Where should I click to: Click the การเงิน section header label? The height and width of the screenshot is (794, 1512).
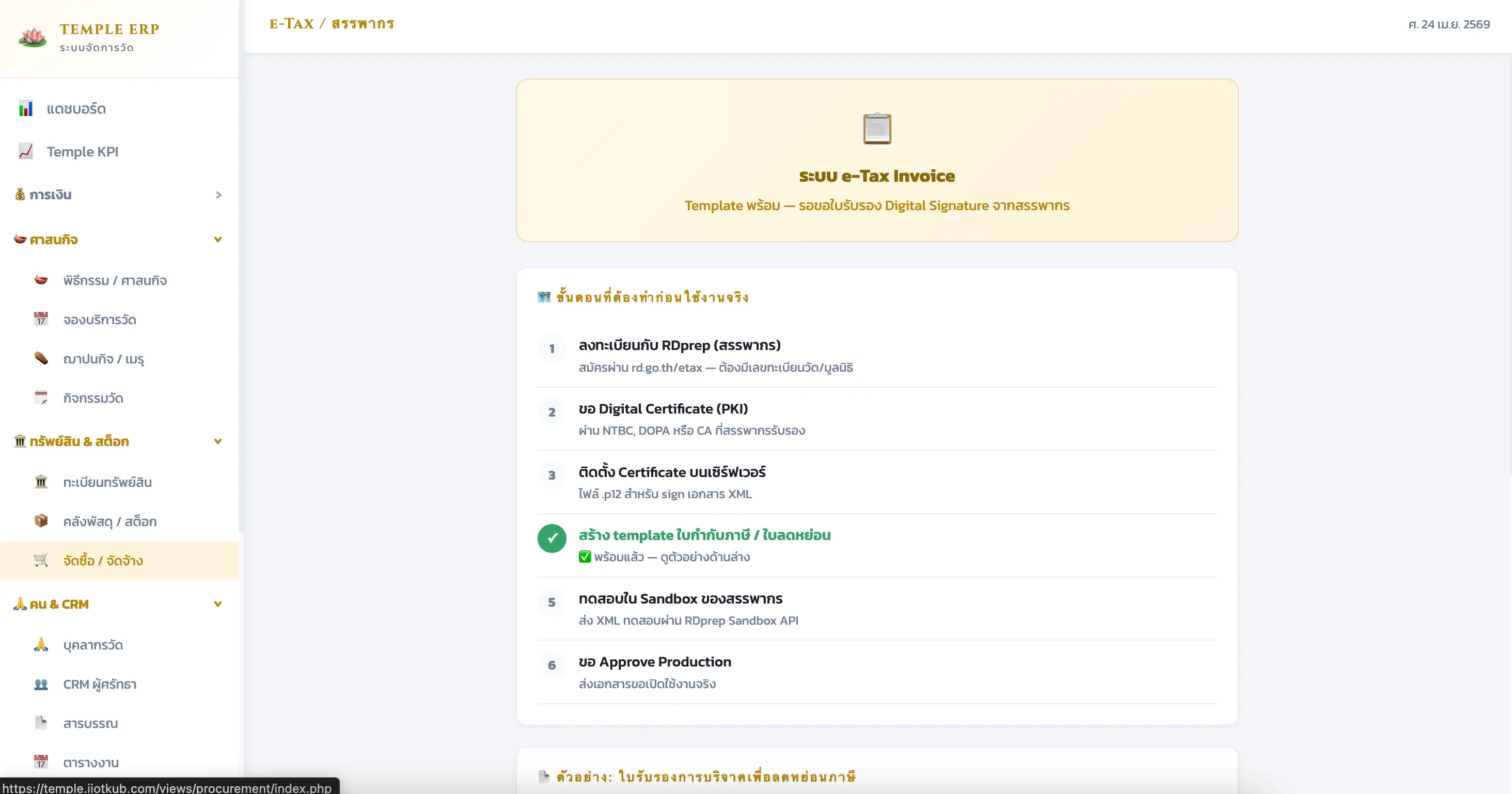pyautogui.click(x=51, y=195)
